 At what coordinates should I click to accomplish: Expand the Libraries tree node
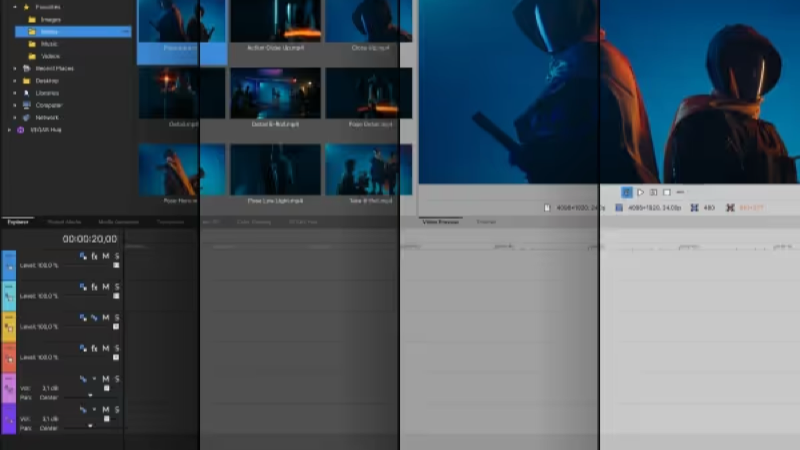[x=15, y=93]
